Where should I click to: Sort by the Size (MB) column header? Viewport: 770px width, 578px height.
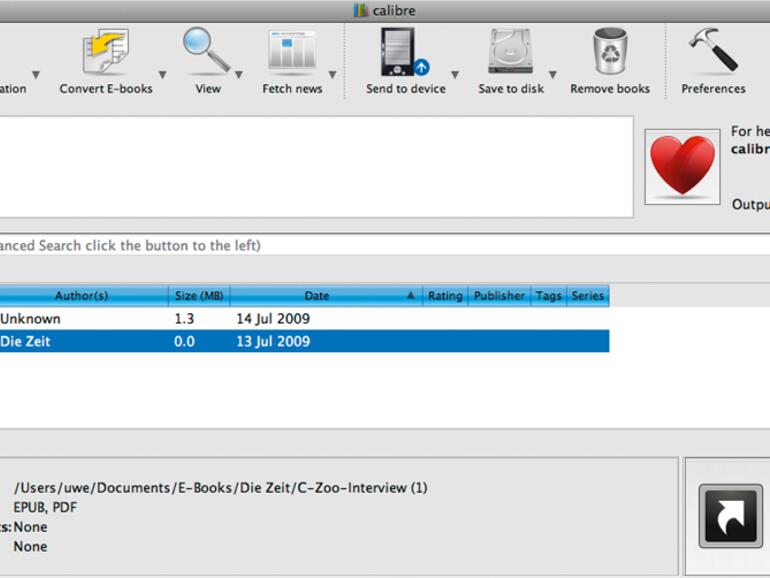(x=199, y=296)
